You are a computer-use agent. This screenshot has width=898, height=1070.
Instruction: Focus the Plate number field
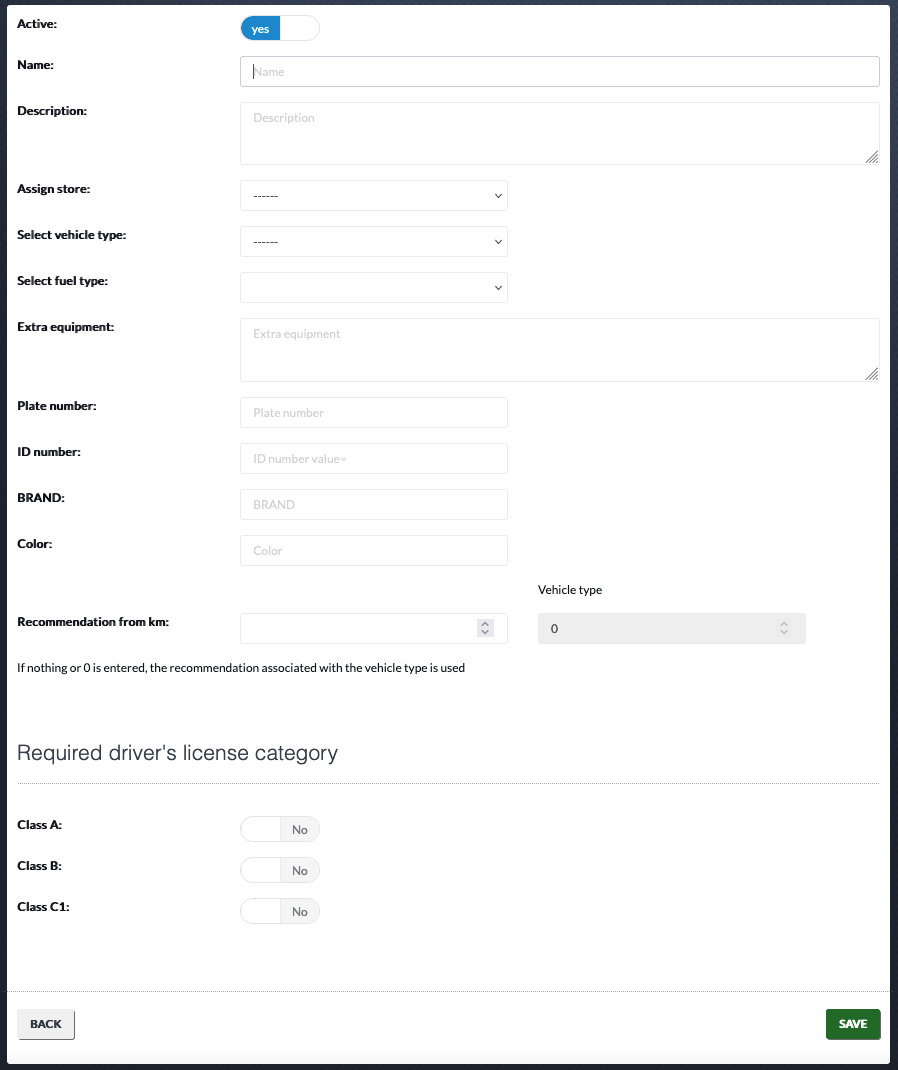tap(374, 413)
